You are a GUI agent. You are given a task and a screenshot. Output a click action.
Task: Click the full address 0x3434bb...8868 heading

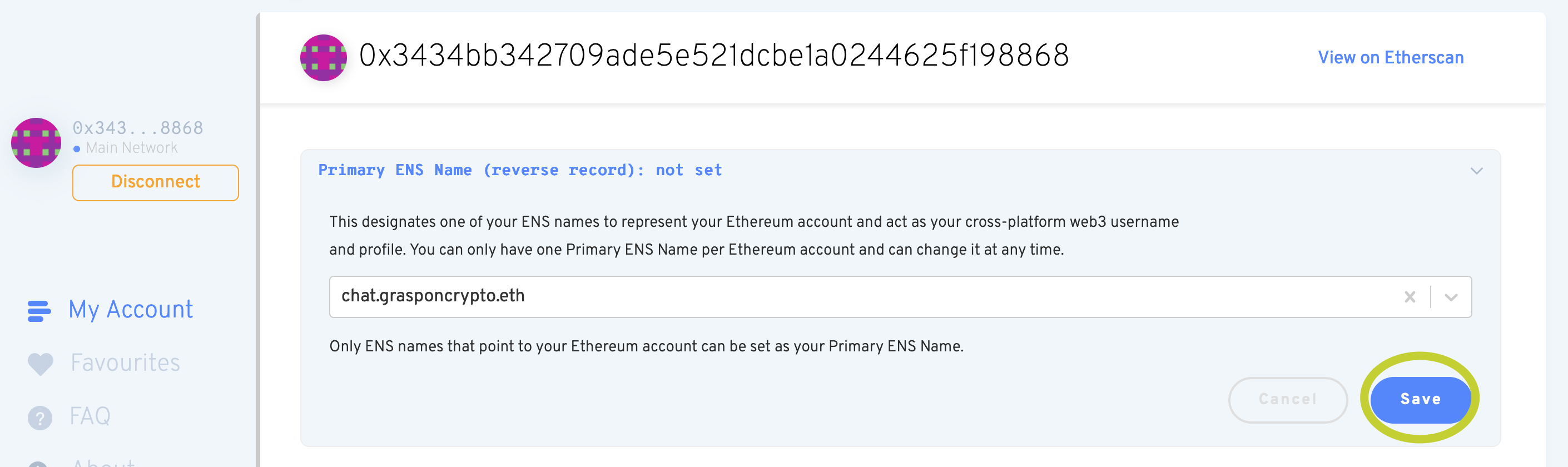click(x=714, y=56)
